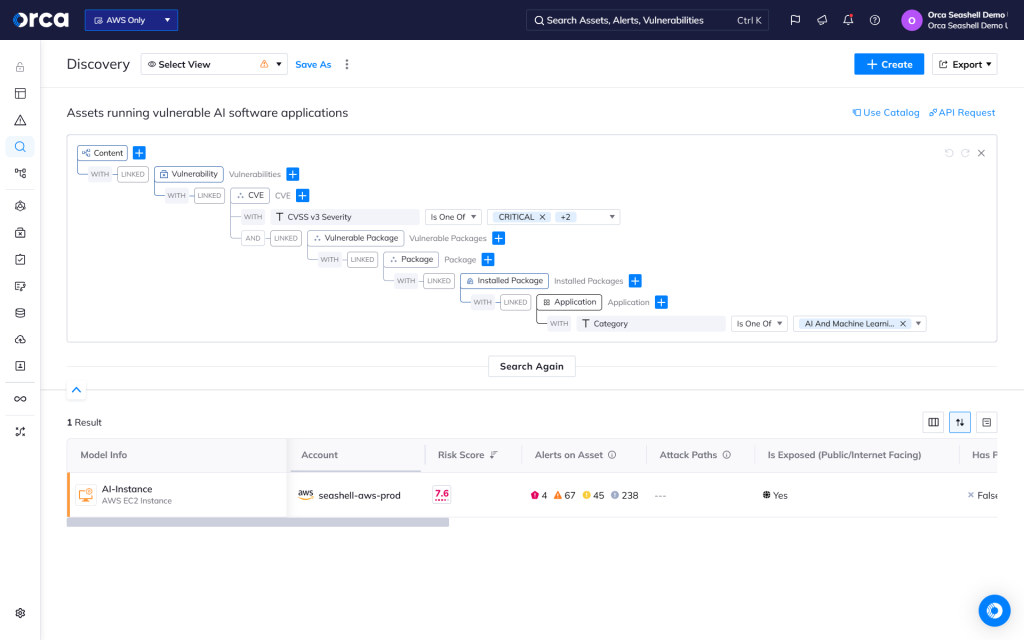This screenshot has width=1024, height=640.
Task: Click Use Catalog link
Action: coord(886,112)
